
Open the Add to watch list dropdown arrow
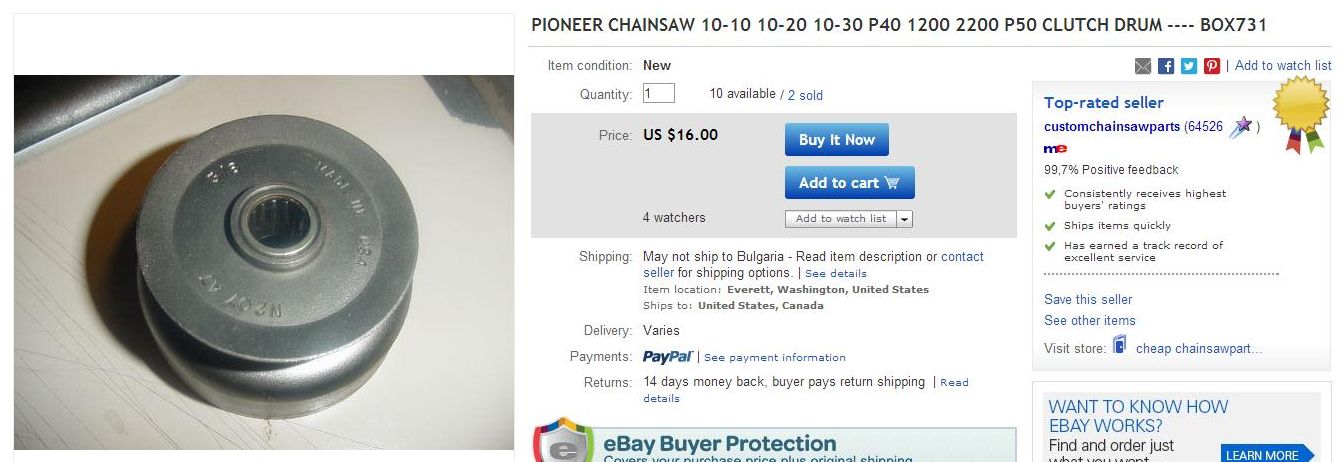tap(904, 219)
